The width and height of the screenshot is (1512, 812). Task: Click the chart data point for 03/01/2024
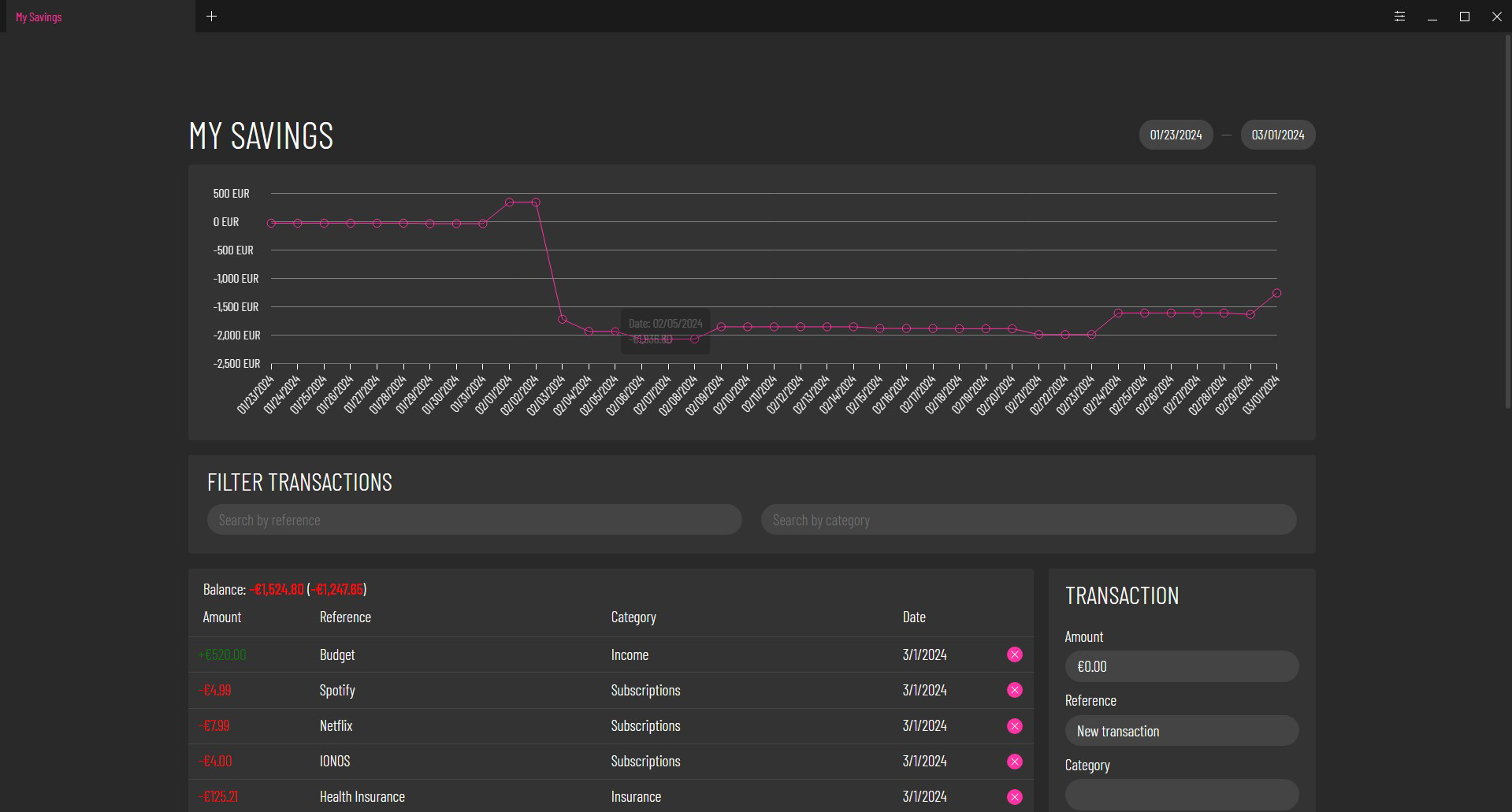pos(1276,293)
